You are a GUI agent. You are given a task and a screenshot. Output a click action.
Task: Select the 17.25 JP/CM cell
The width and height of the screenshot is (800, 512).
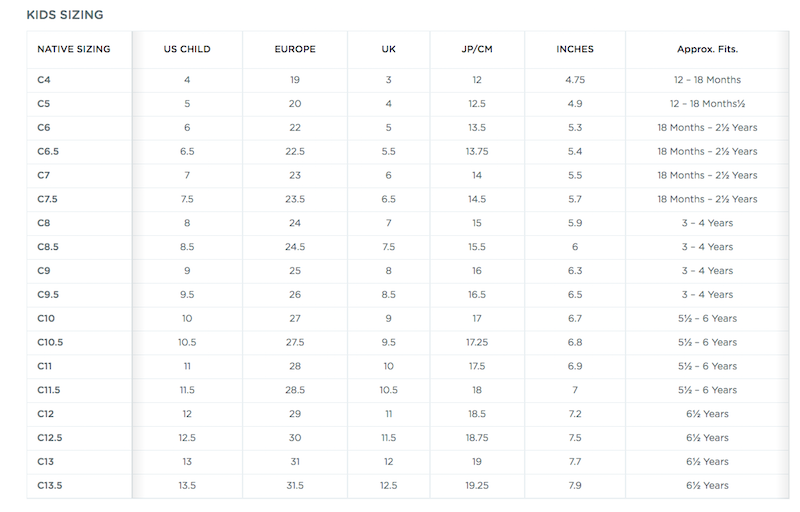[x=477, y=342]
